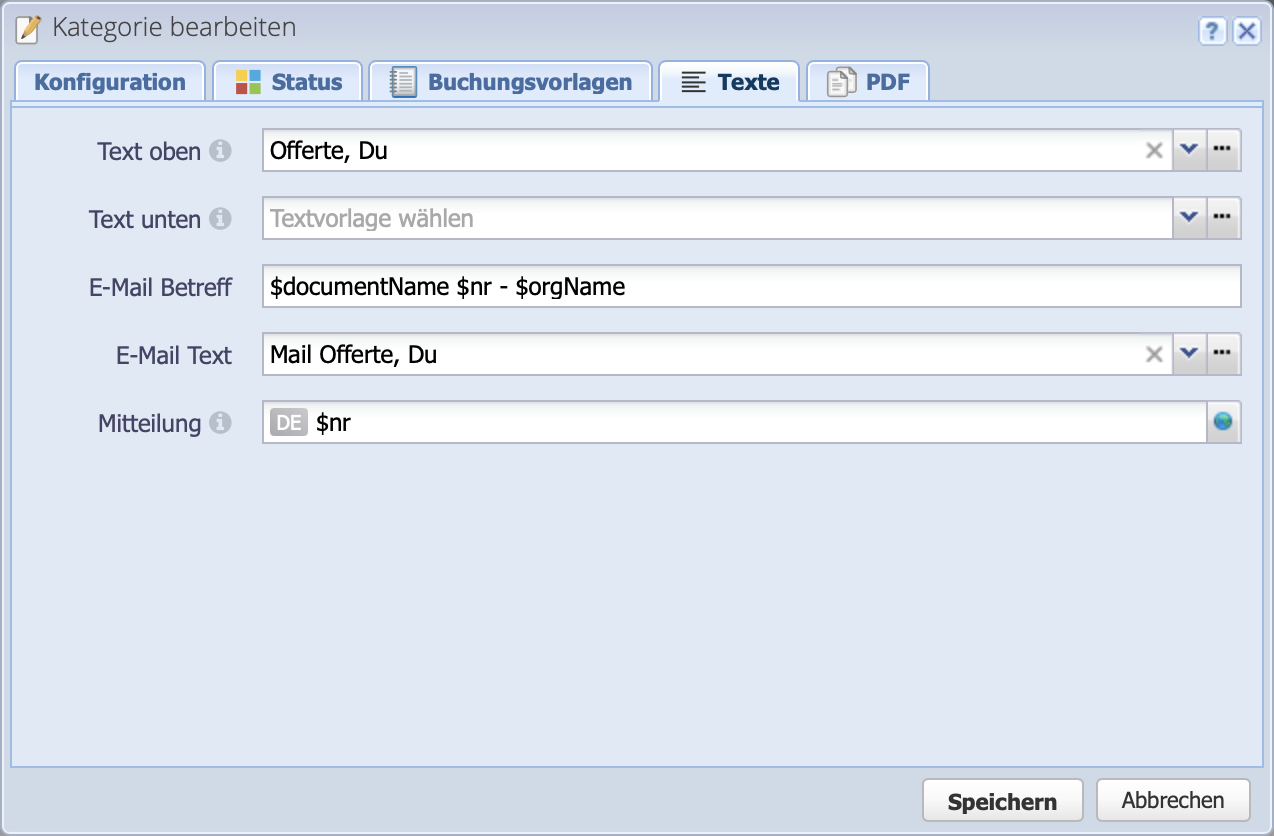Switch to the Konfiguration tab
Screen dimensions: 1274x836
tap(110, 82)
